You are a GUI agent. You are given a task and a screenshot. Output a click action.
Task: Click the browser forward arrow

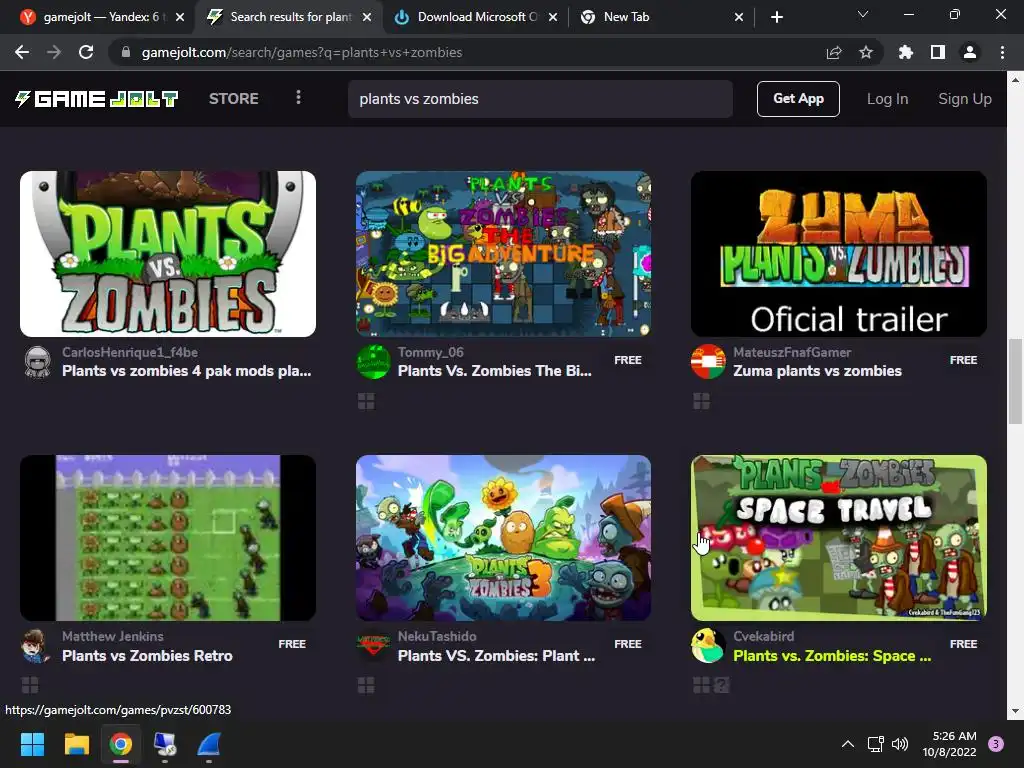(x=54, y=52)
